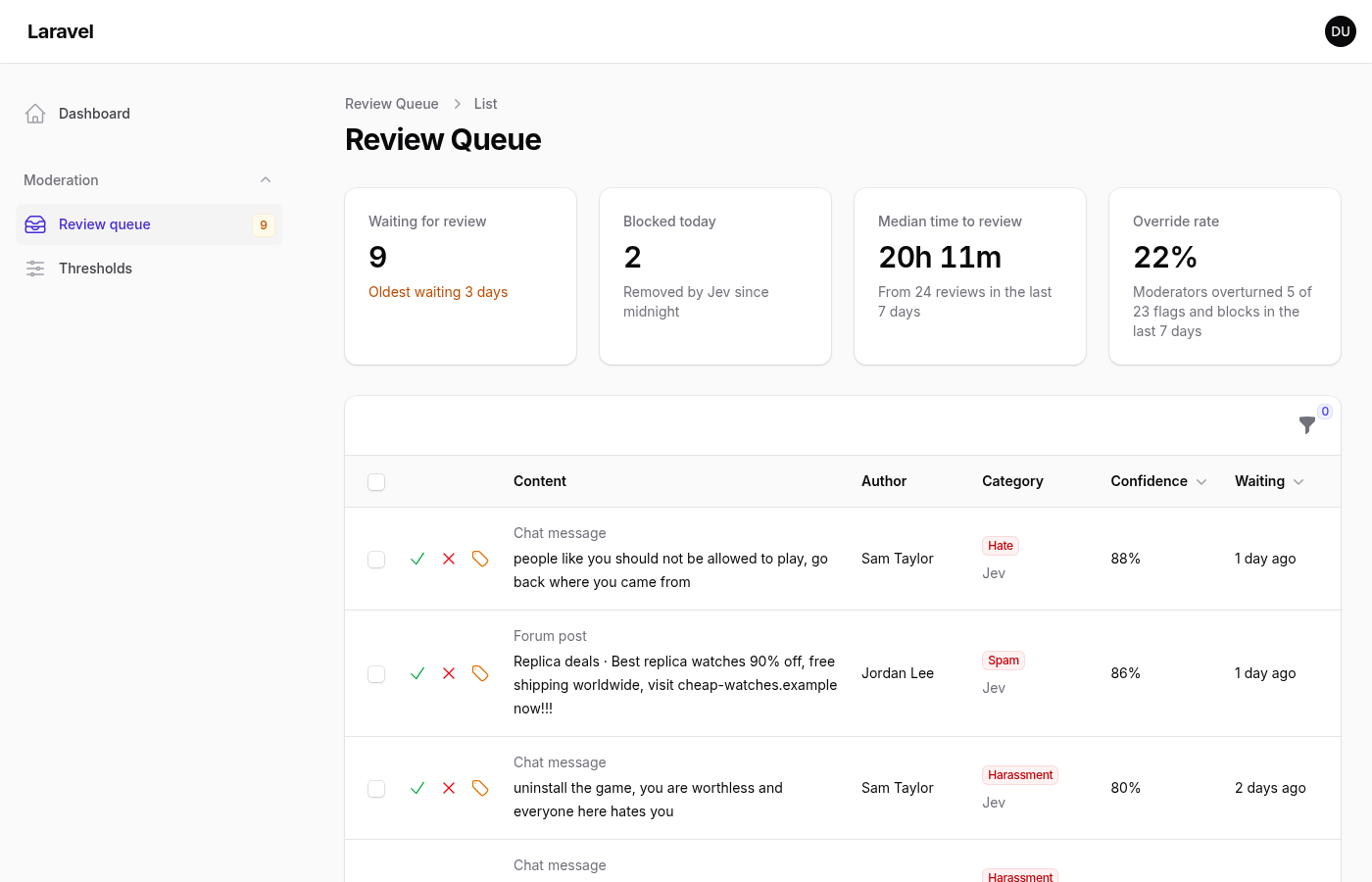Image resolution: width=1372 pixels, height=882 pixels.
Task: Block the Replica deals forum post
Action: (x=449, y=673)
